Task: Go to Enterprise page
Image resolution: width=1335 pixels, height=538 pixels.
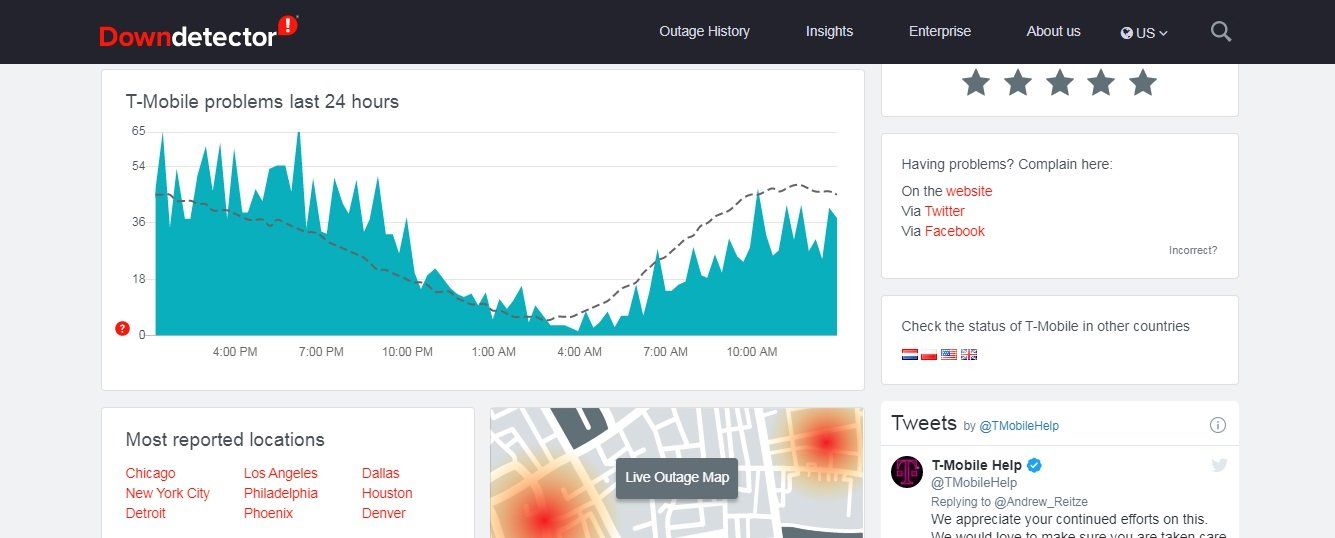Action: click(x=940, y=31)
